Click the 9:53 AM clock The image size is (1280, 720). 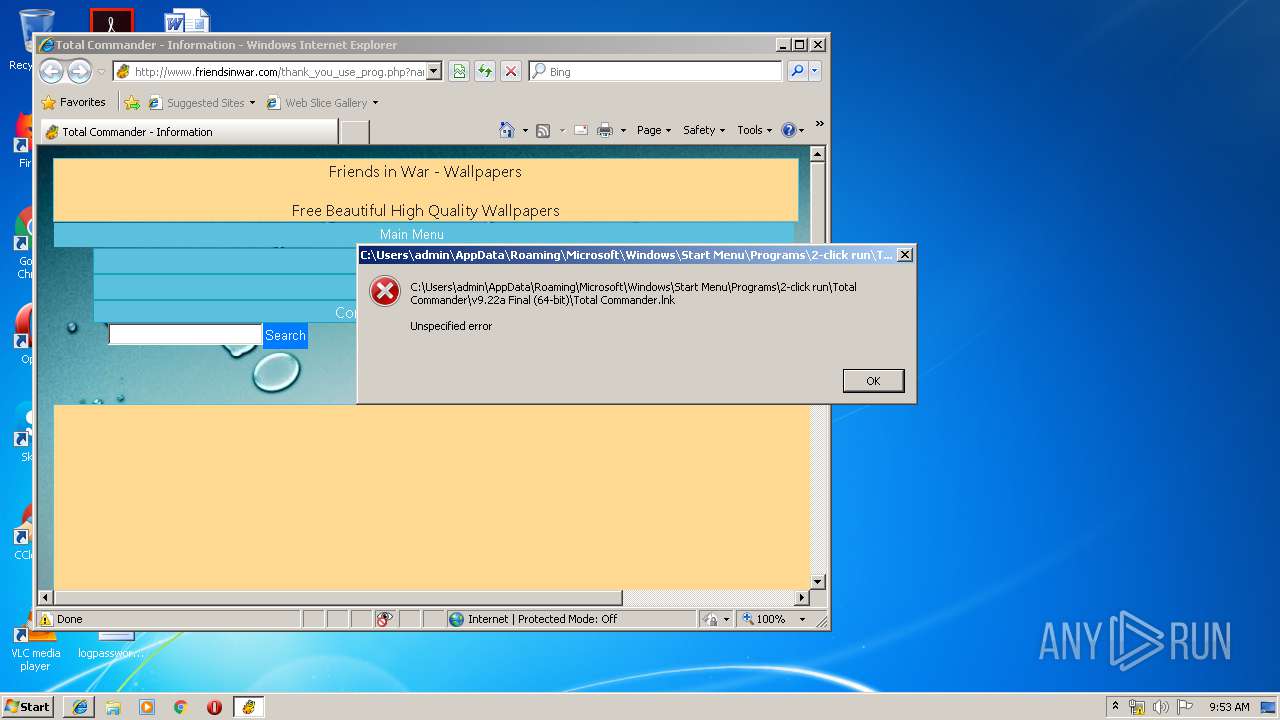(1229, 707)
